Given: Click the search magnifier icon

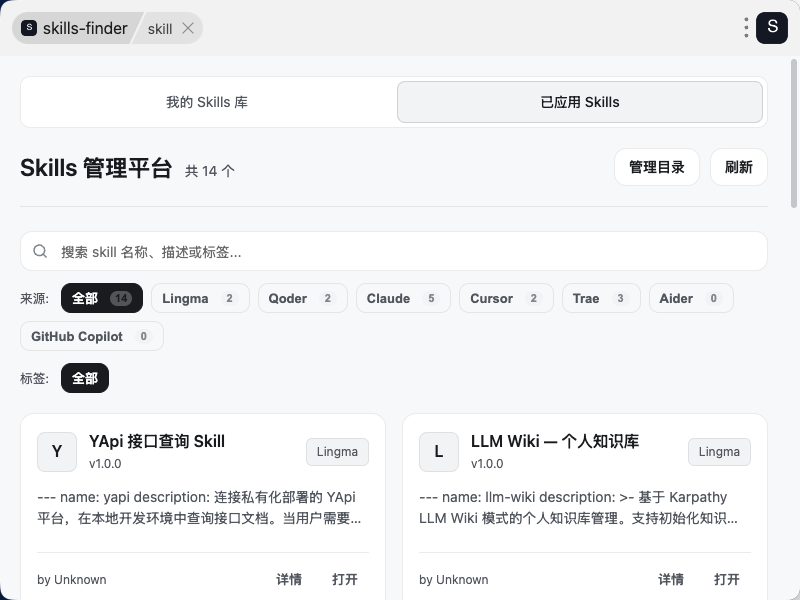Looking at the screenshot, I should point(40,251).
